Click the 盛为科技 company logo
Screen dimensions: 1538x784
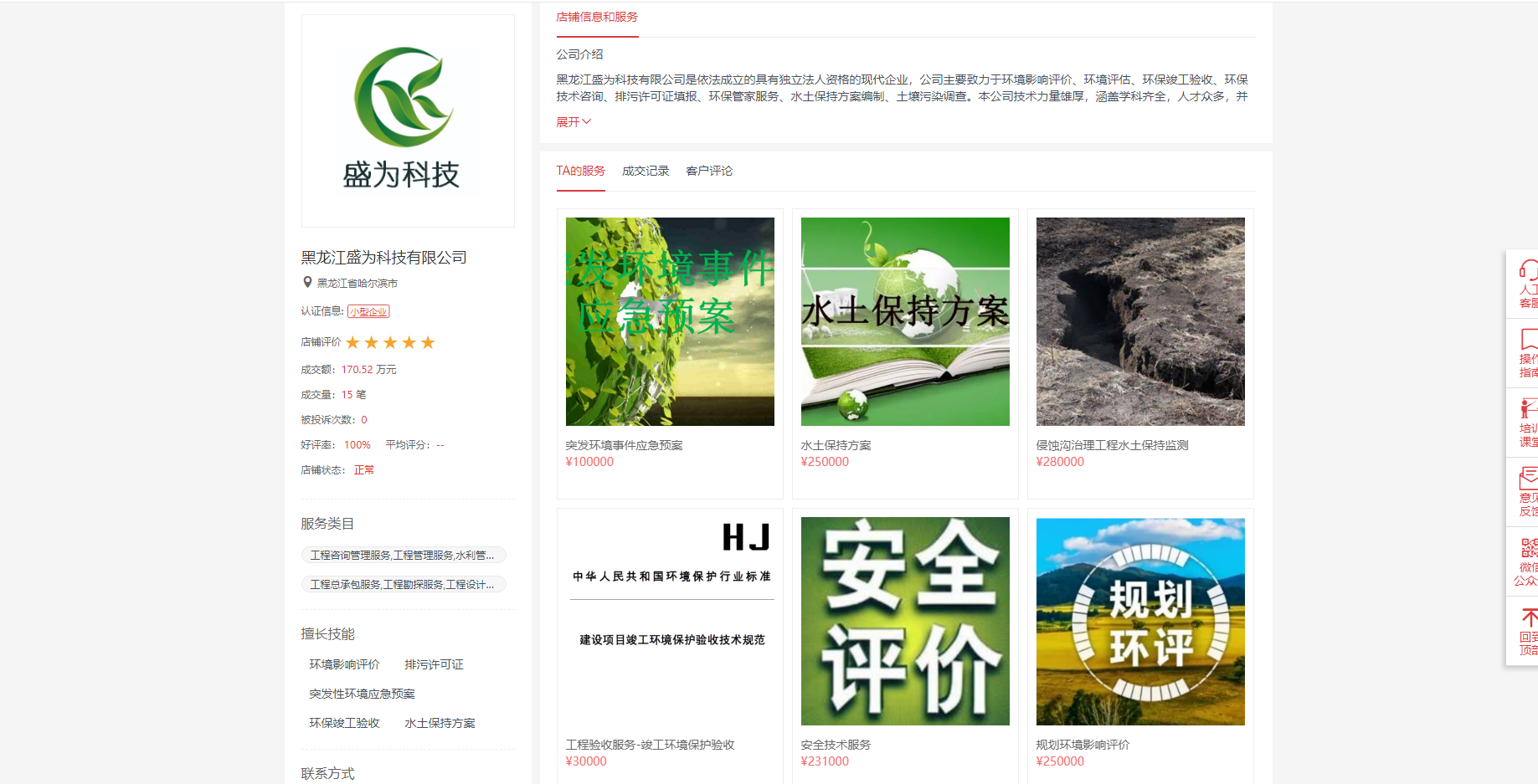click(408, 120)
